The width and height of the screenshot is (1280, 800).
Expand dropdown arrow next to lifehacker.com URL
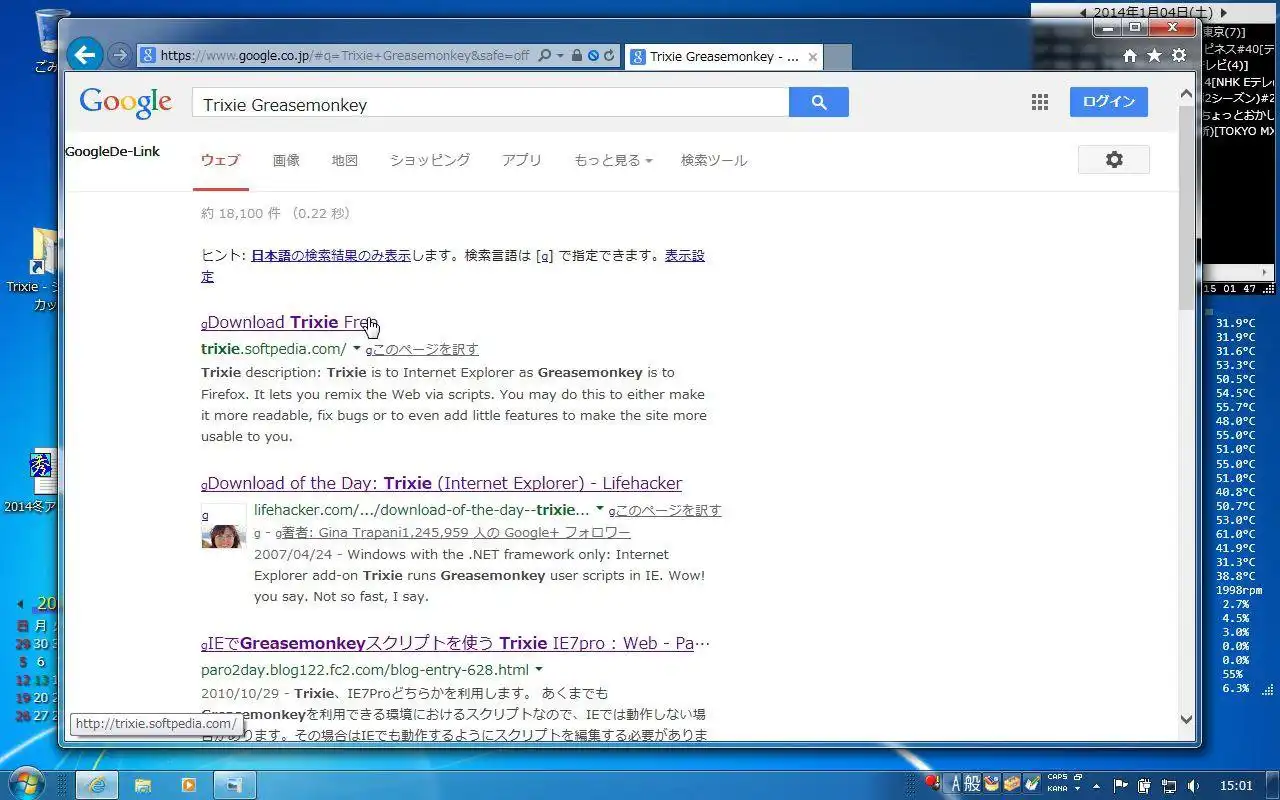(600, 509)
